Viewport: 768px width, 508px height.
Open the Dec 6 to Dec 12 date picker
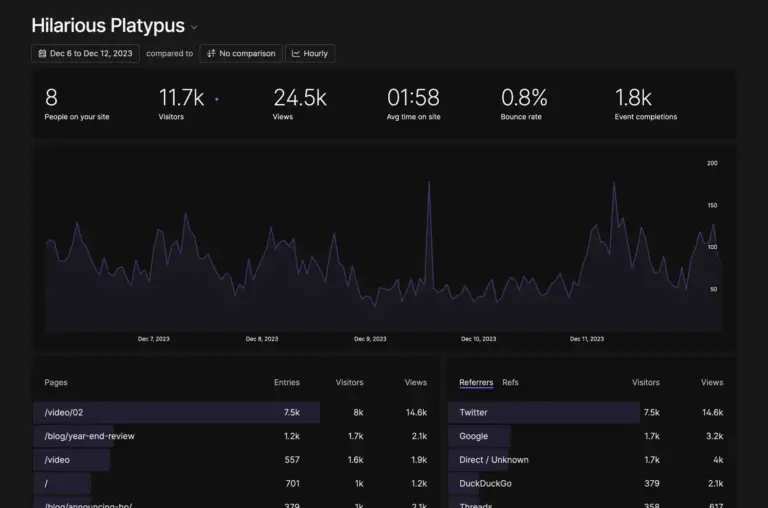point(85,53)
